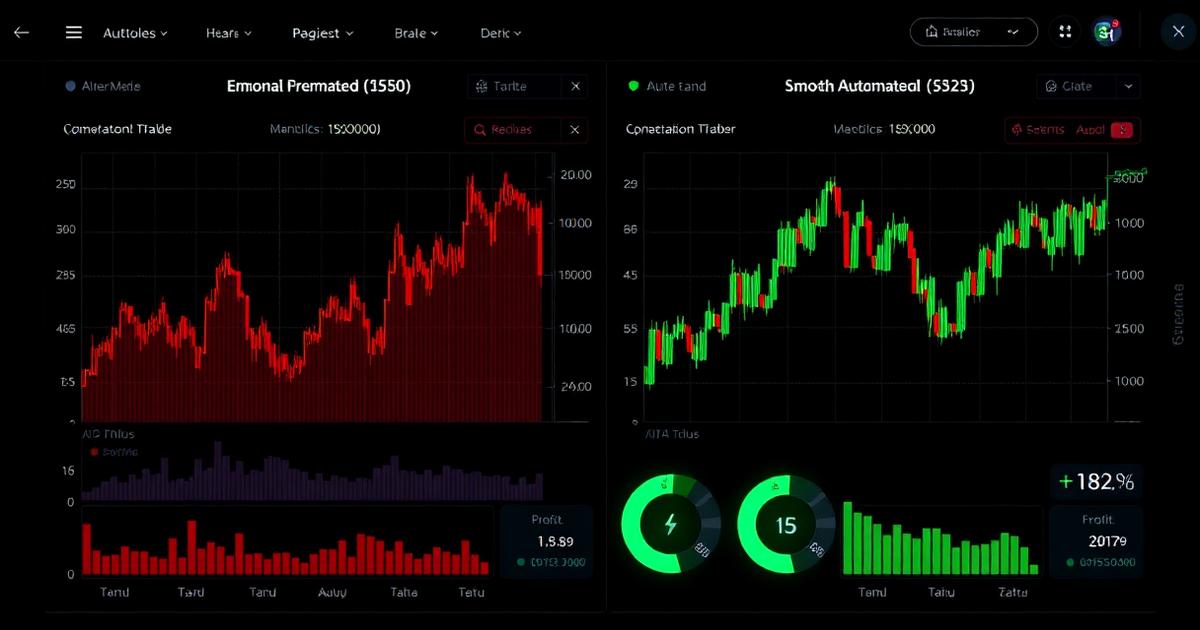Click the back arrow in top bar

[x=21, y=33]
